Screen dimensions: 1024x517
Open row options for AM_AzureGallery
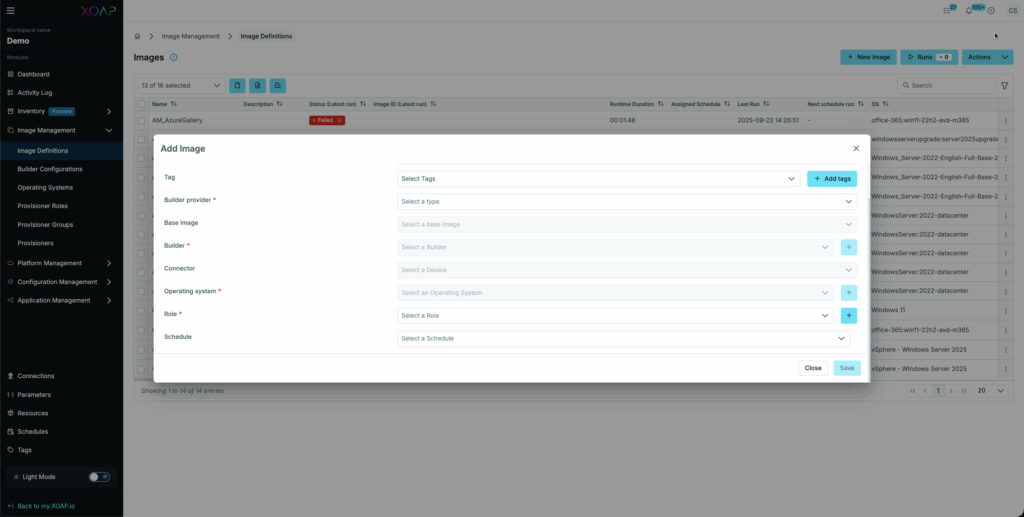point(1006,120)
